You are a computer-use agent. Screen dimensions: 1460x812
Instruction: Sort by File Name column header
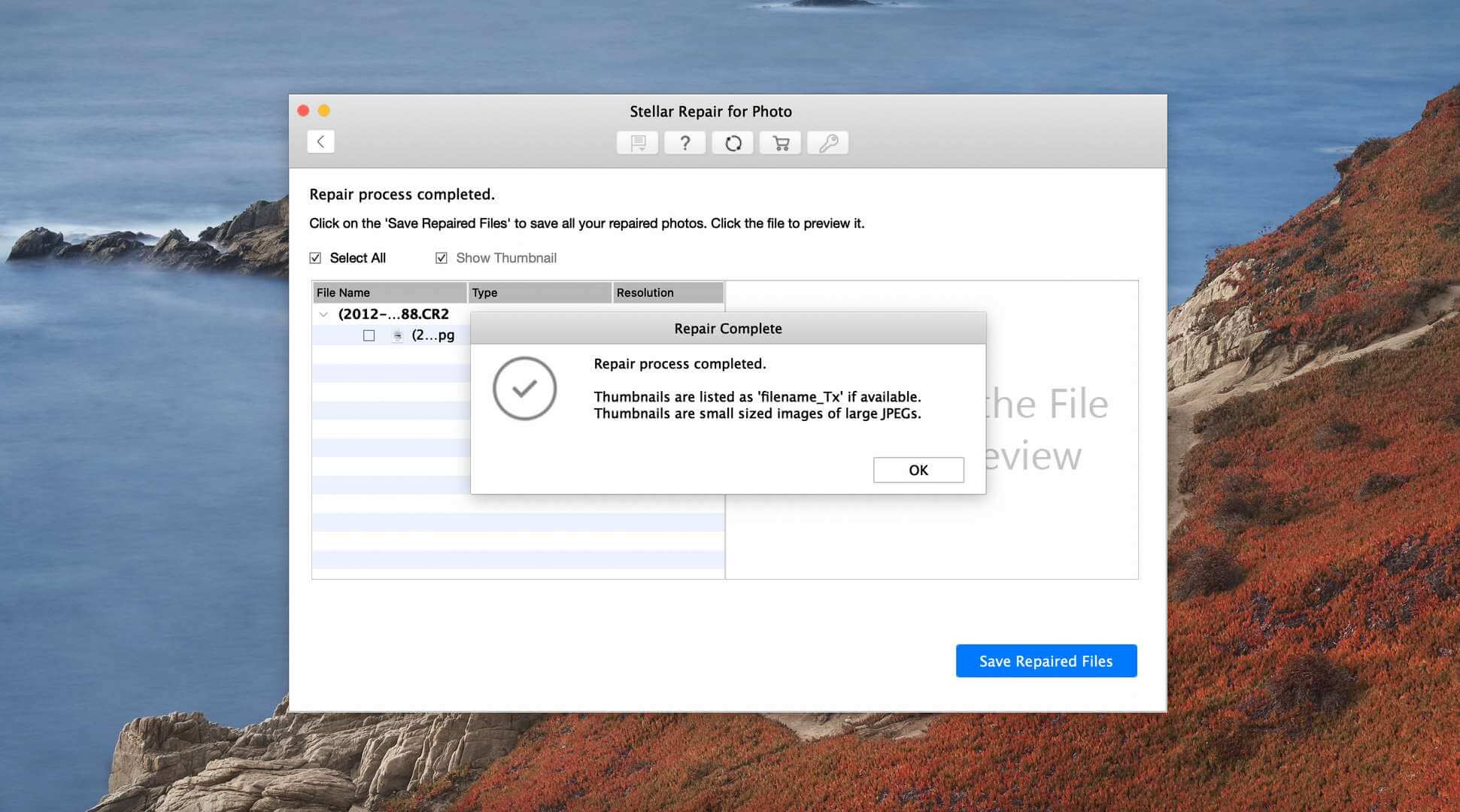click(390, 292)
